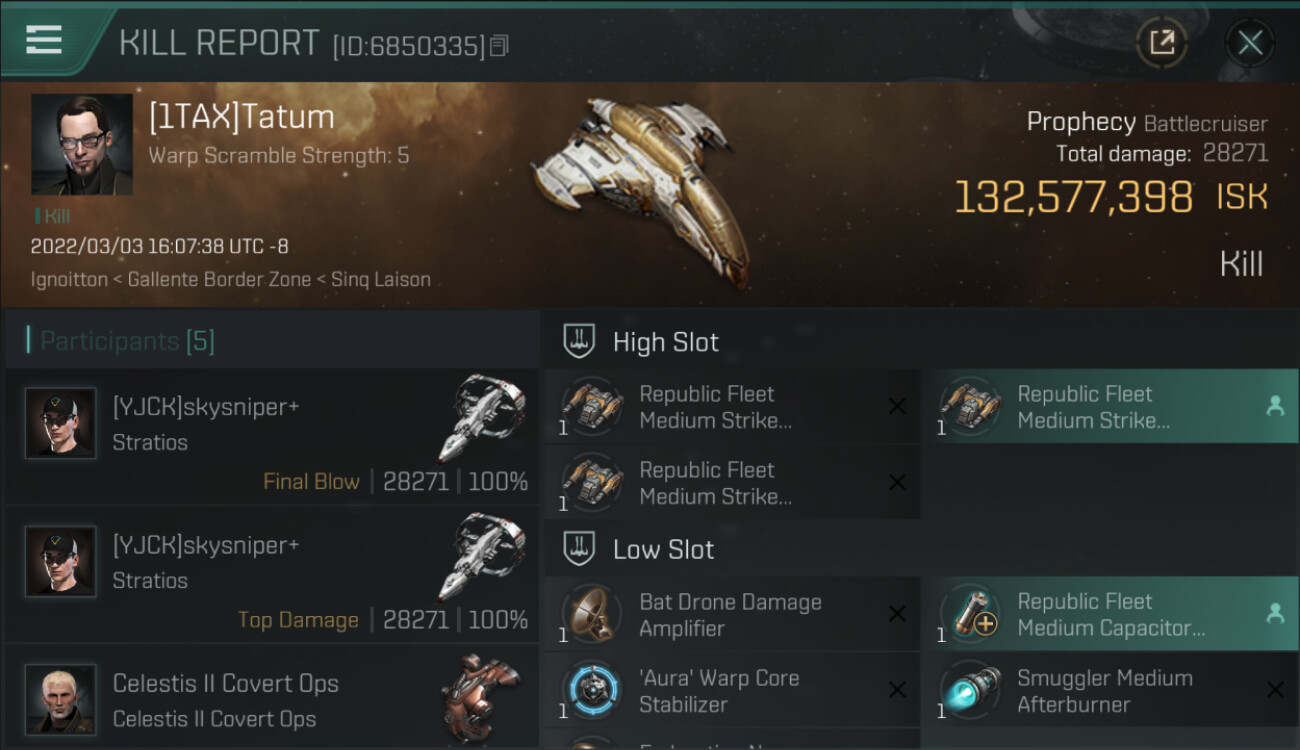Image resolution: width=1300 pixels, height=750 pixels.
Task: Open Tatum's character portrait
Action: [x=82, y=144]
